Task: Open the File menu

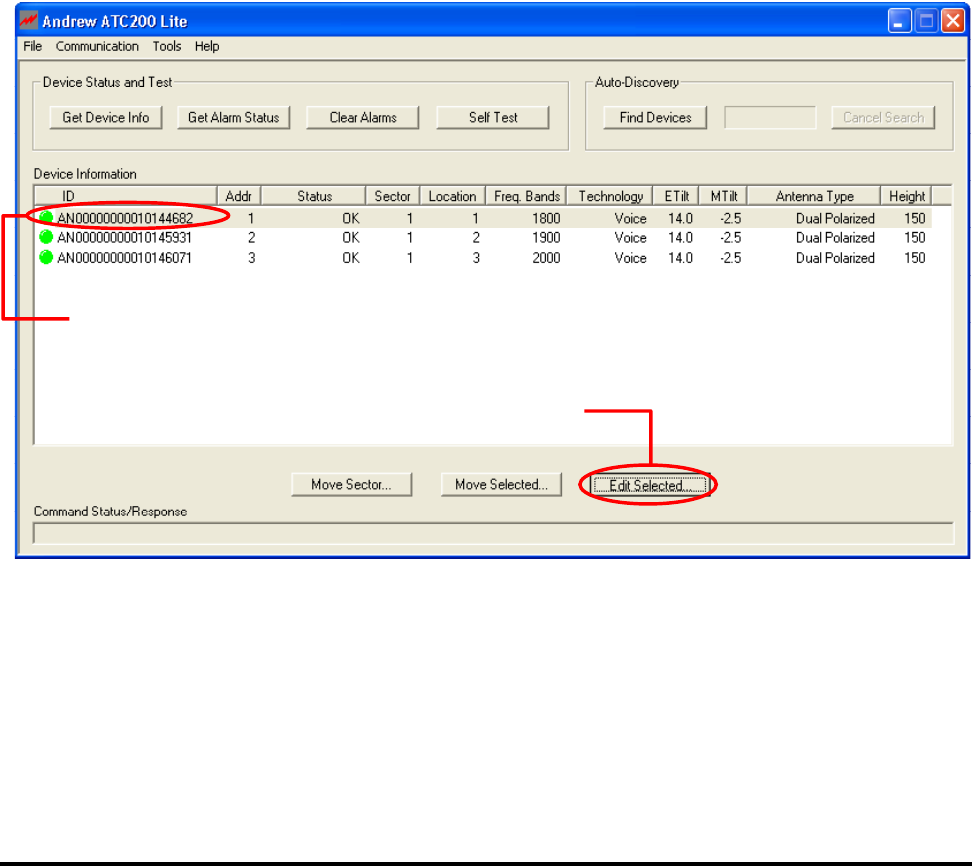Action: click(x=32, y=47)
